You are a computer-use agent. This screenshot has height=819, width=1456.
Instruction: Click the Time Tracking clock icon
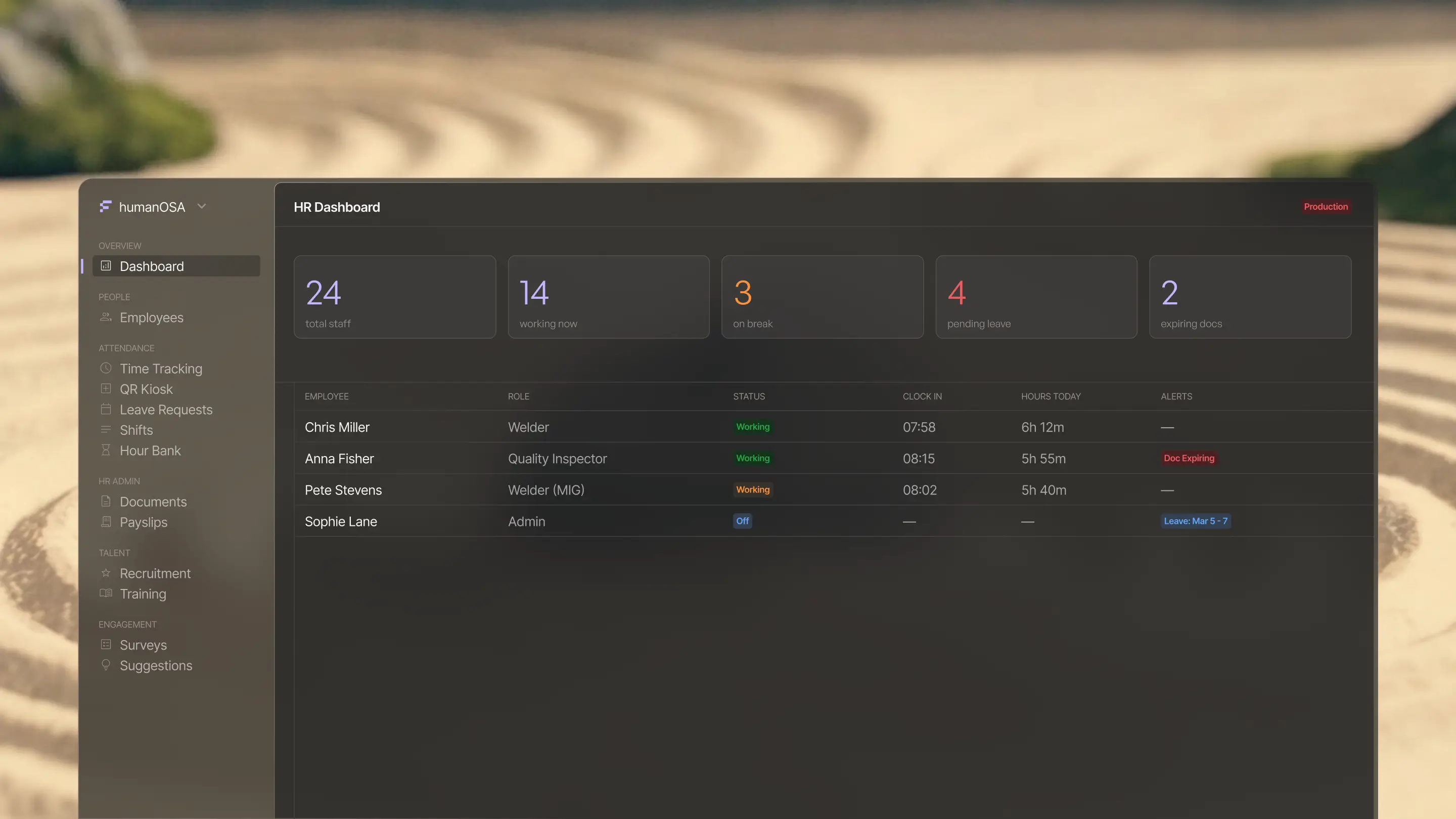coord(106,368)
